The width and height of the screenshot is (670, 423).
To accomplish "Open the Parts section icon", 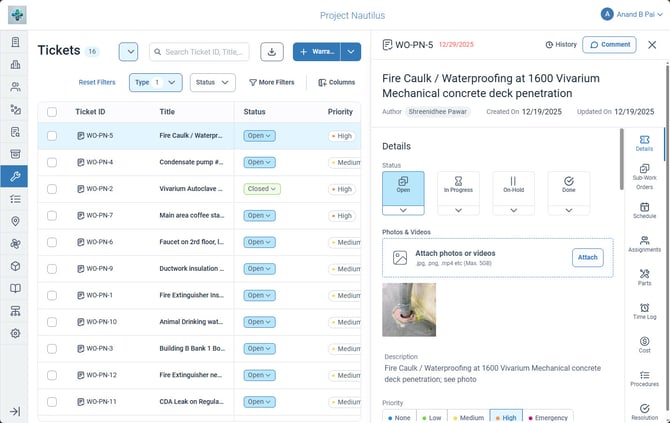I will click(x=644, y=277).
